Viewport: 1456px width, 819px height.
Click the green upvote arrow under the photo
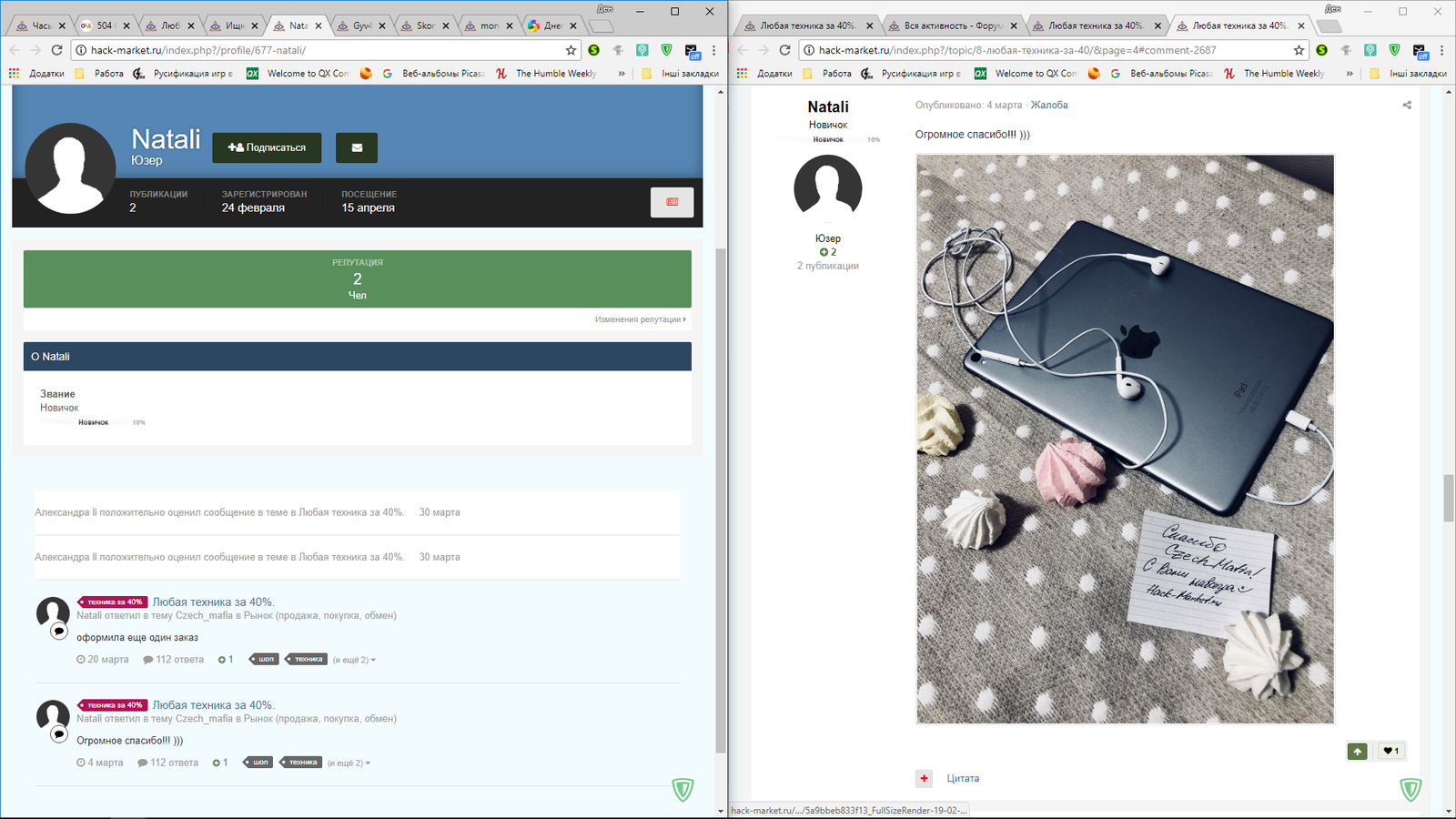pos(1357,751)
